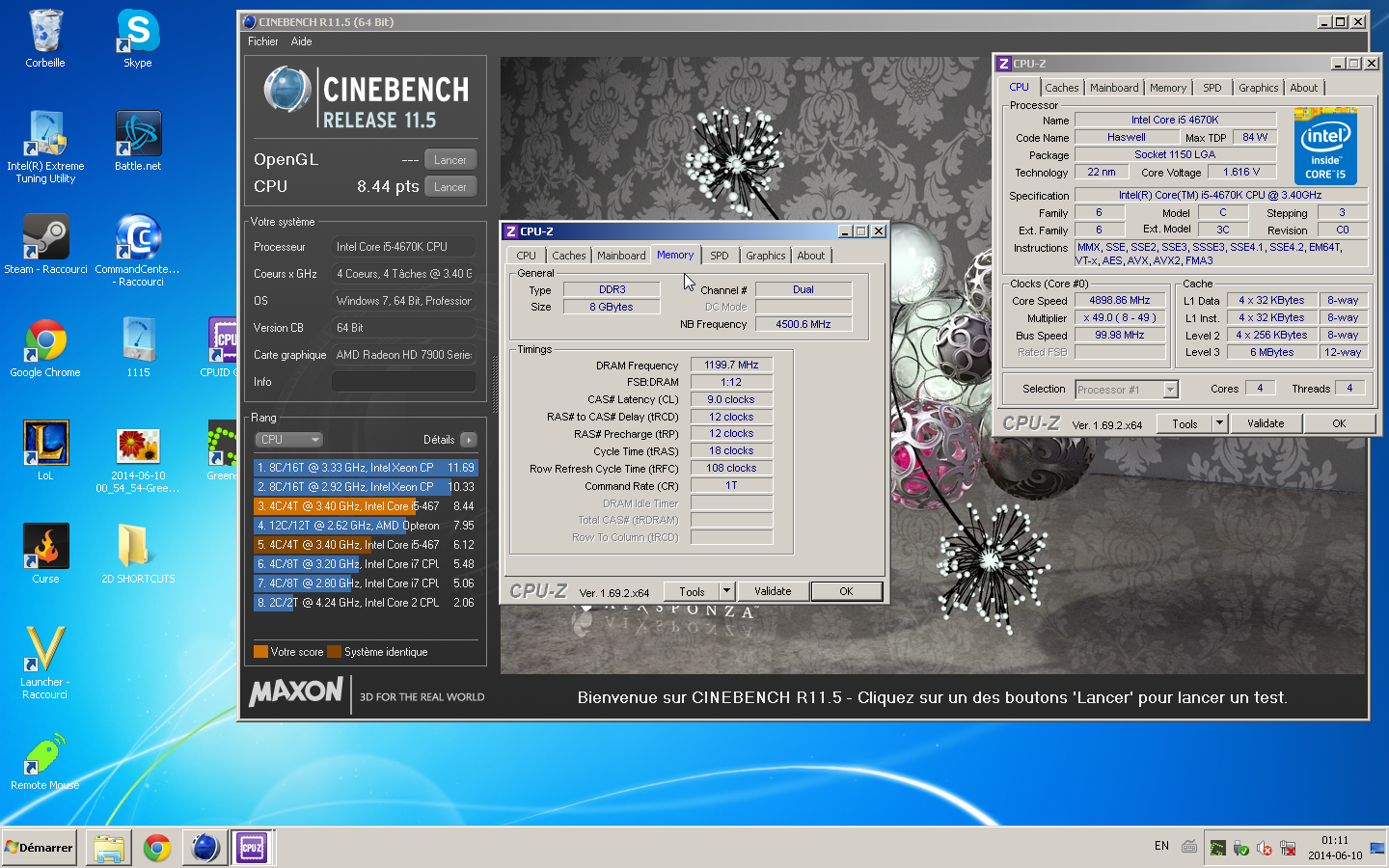This screenshot has width=1389, height=868.
Task: Select ranking row 8 Core 2 CPU 2.06
Action: click(366, 603)
